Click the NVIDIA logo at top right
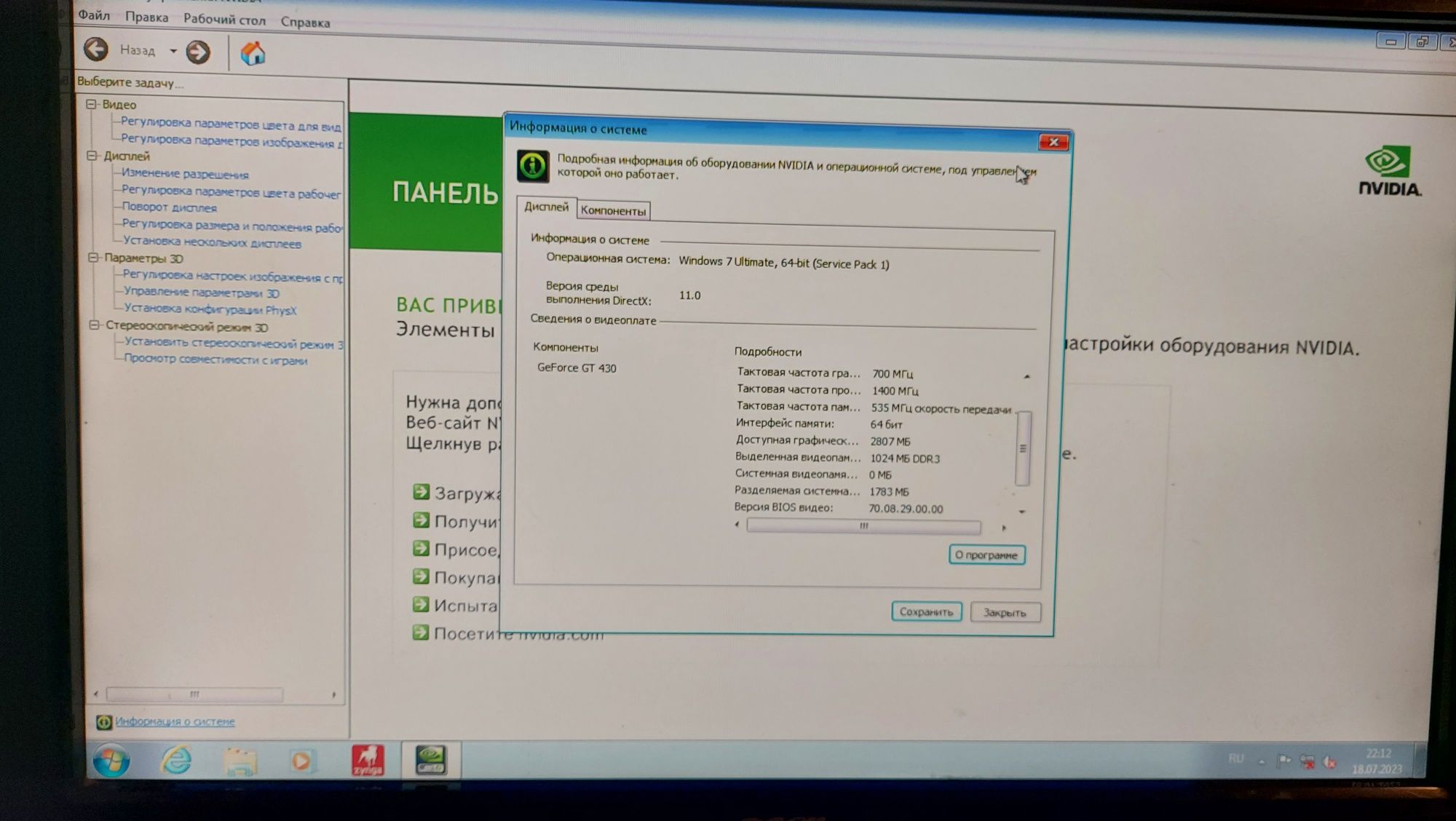Image resolution: width=1456 pixels, height=821 pixels. [x=1389, y=172]
